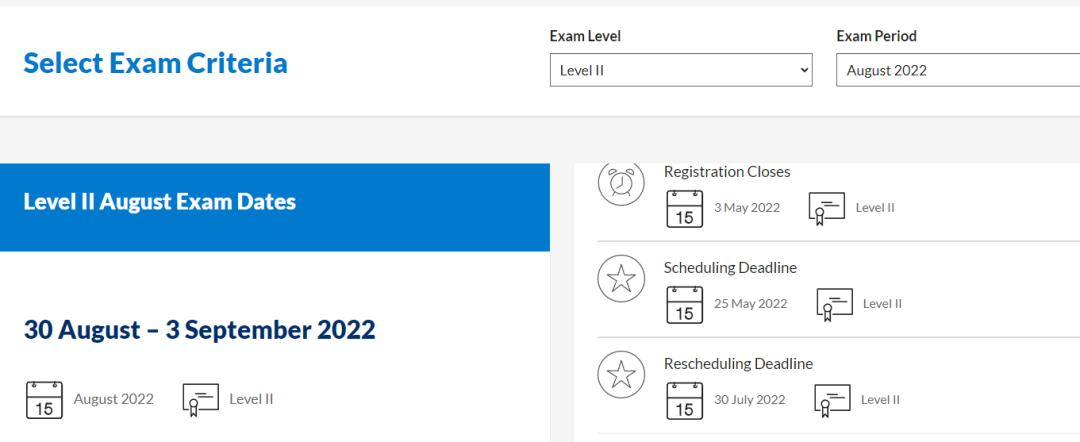Click the star icon beside Scheduling Deadline
Image resolution: width=1080 pixels, height=442 pixels.
click(x=621, y=279)
